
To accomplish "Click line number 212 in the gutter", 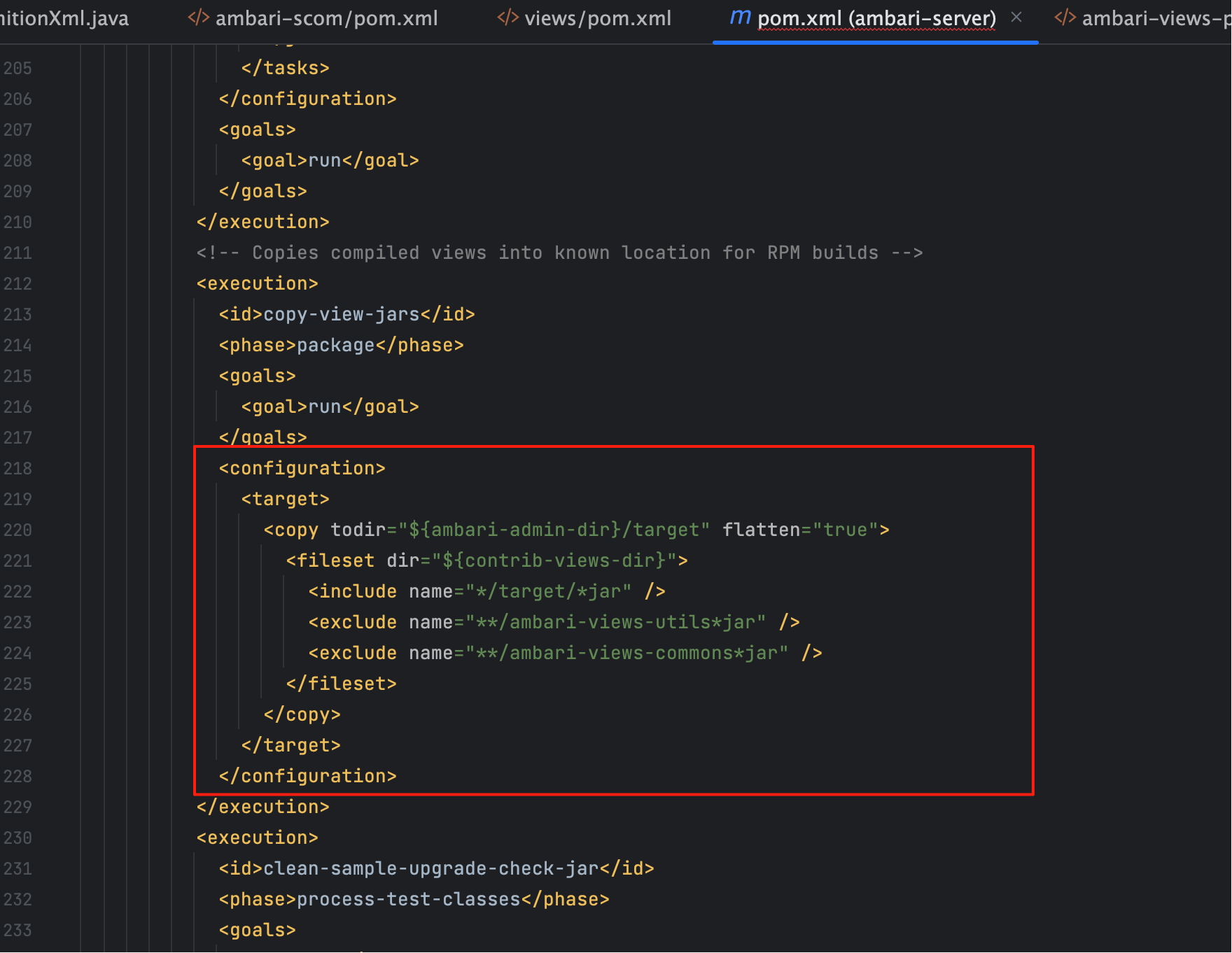I will [x=17, y=284].
